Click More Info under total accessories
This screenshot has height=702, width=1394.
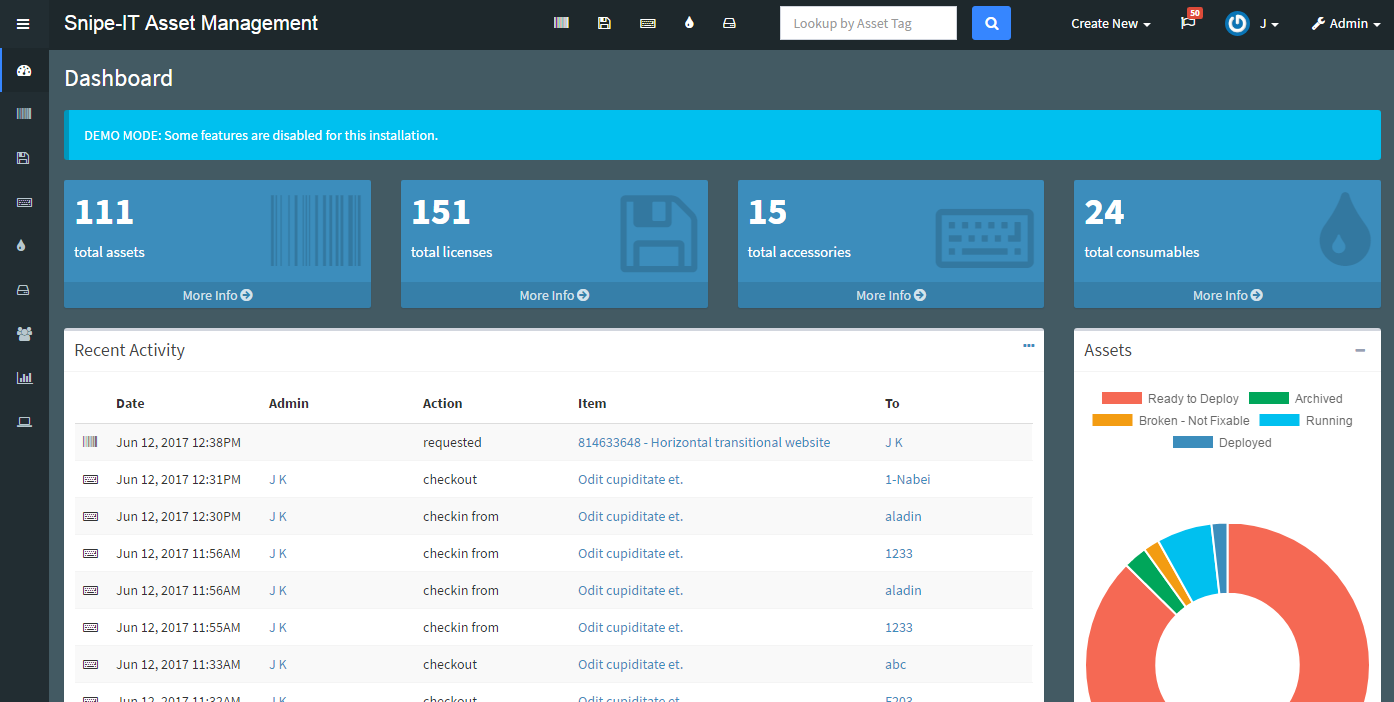click(891, 295)
